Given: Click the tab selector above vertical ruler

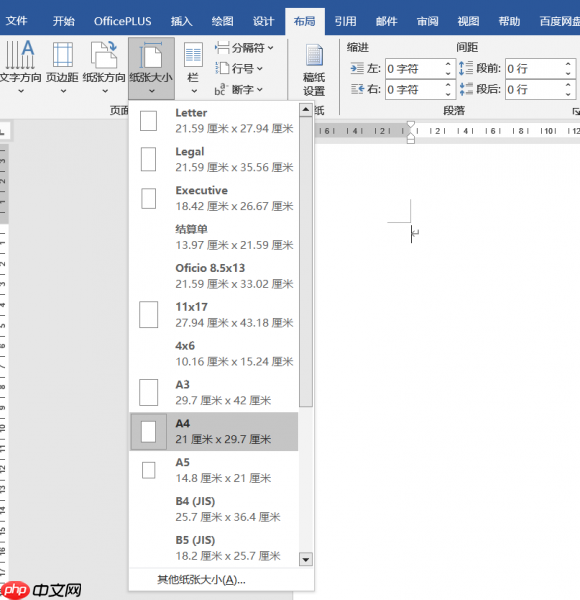Looking at the screenshot, I should [3, 132].
